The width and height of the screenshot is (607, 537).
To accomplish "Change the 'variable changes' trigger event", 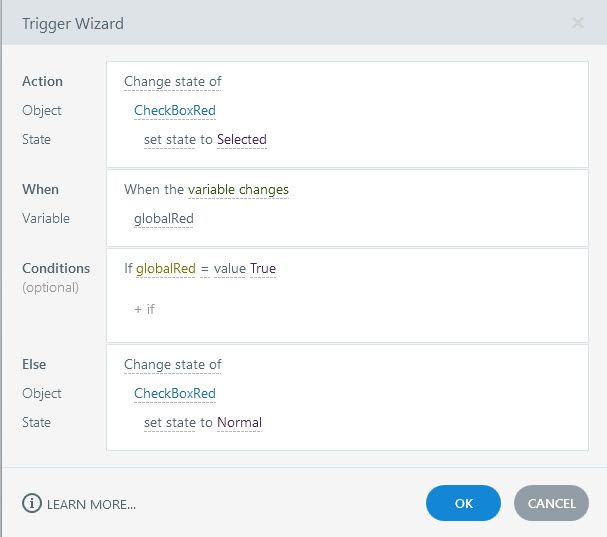I will (238, 189).
